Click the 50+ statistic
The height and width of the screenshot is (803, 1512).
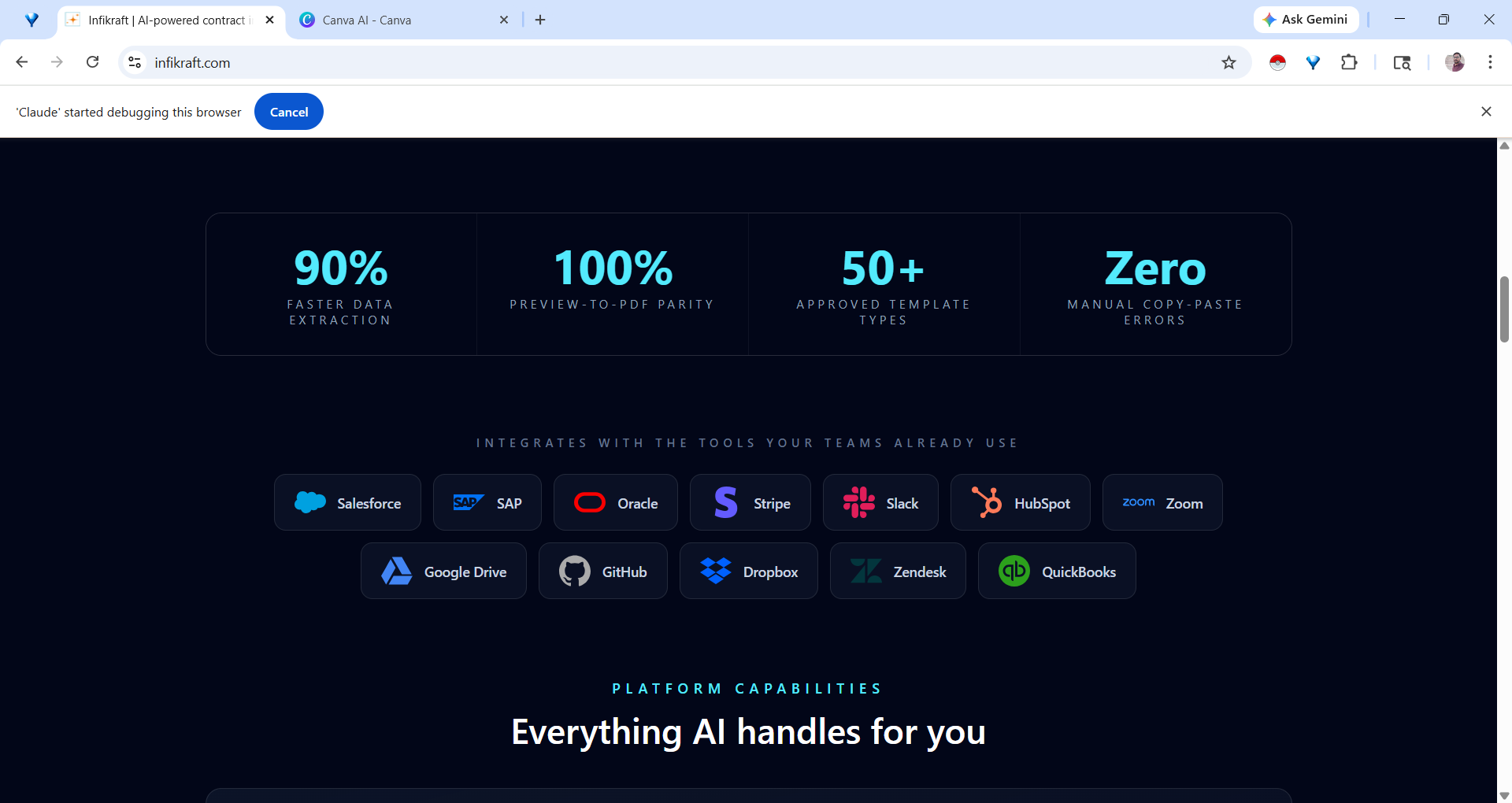click(x=883, y=268)
